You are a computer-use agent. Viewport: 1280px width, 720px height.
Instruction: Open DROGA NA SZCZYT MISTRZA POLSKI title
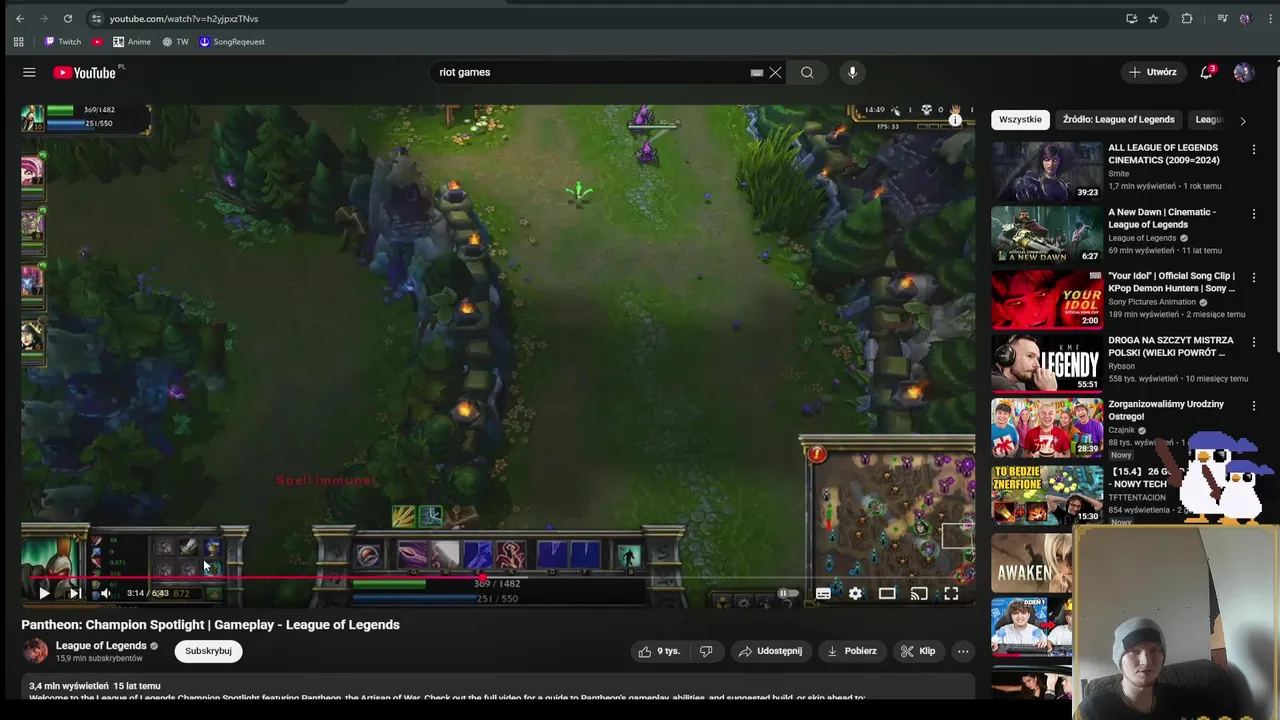[x=1171, y=346]
